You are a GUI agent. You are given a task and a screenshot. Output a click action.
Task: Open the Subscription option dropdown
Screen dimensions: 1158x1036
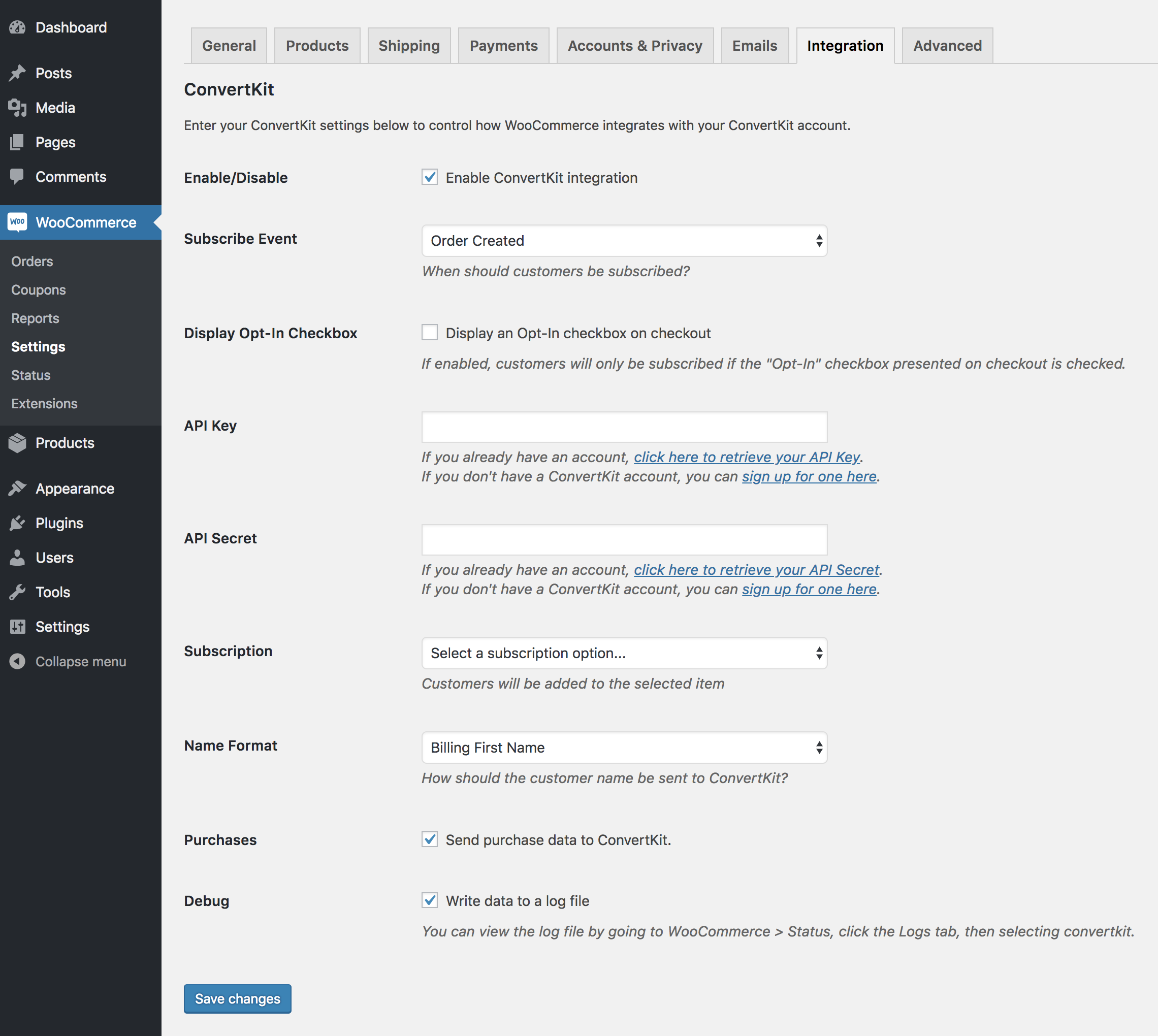[x=624, y=653]
